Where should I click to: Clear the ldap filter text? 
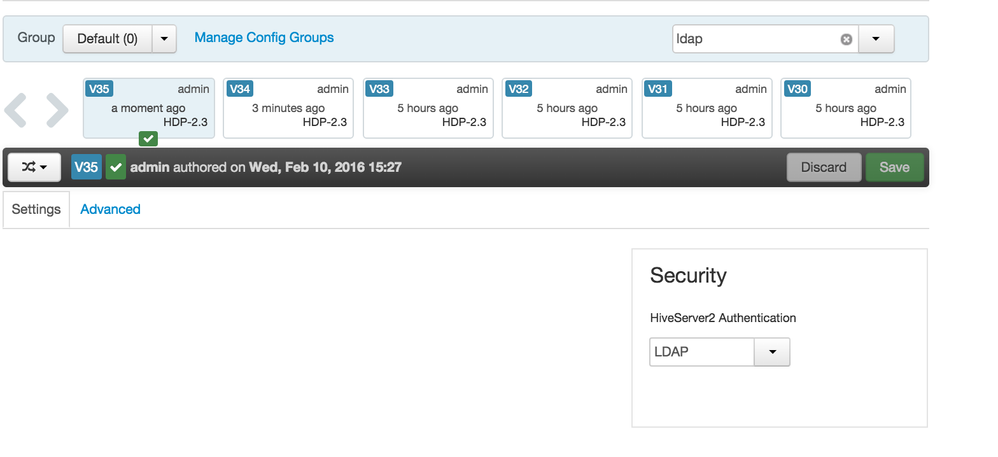click(846, 39)
